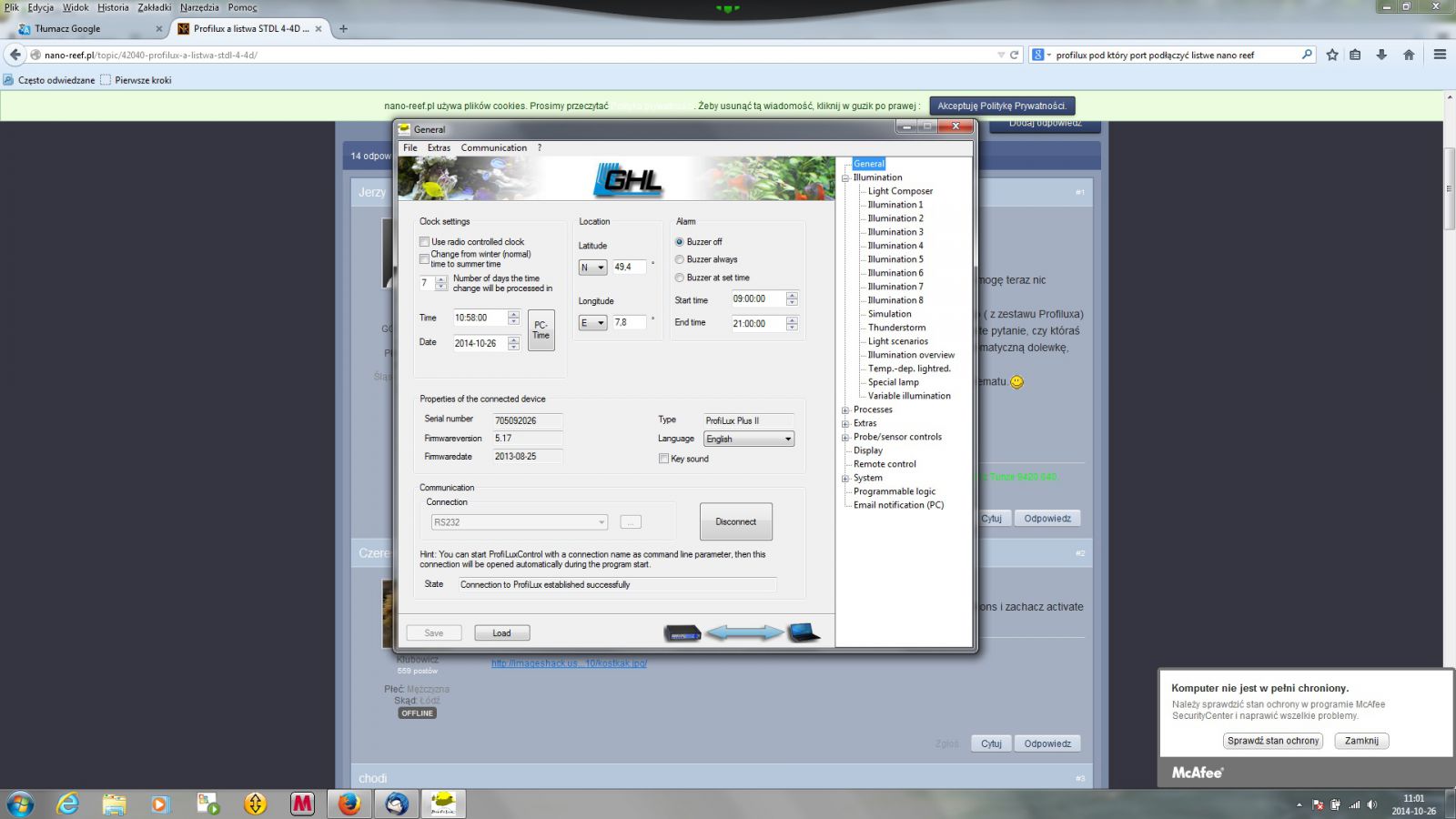
Task: Click the Firefox icon in the taskbar
Action: 349,804
